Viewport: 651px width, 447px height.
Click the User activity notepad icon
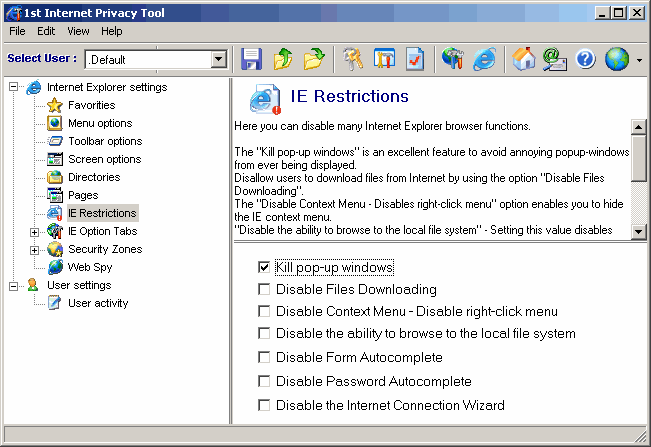click(55, 303)
